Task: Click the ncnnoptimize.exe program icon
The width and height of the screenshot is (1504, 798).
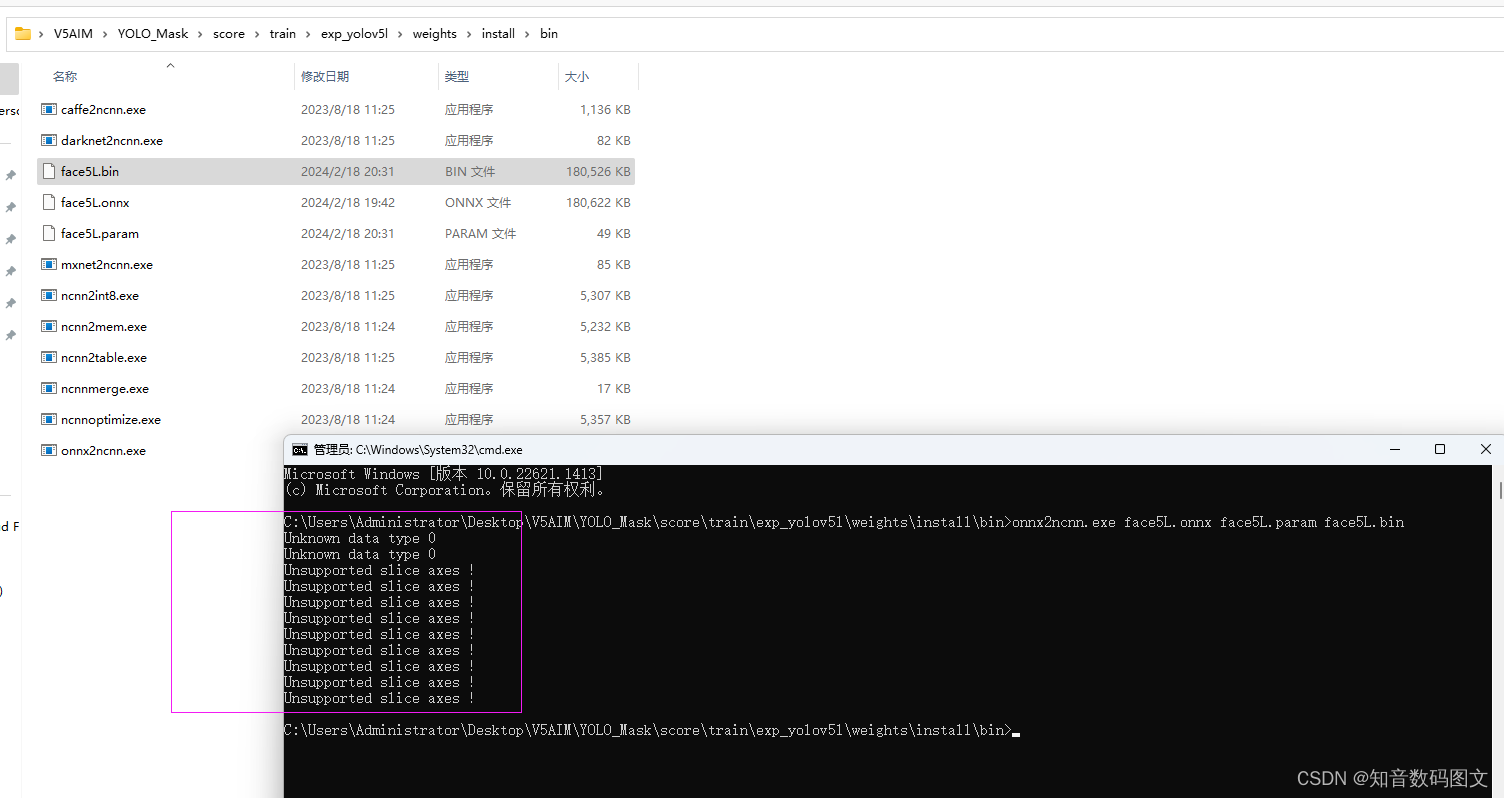Action: point(49,419)
